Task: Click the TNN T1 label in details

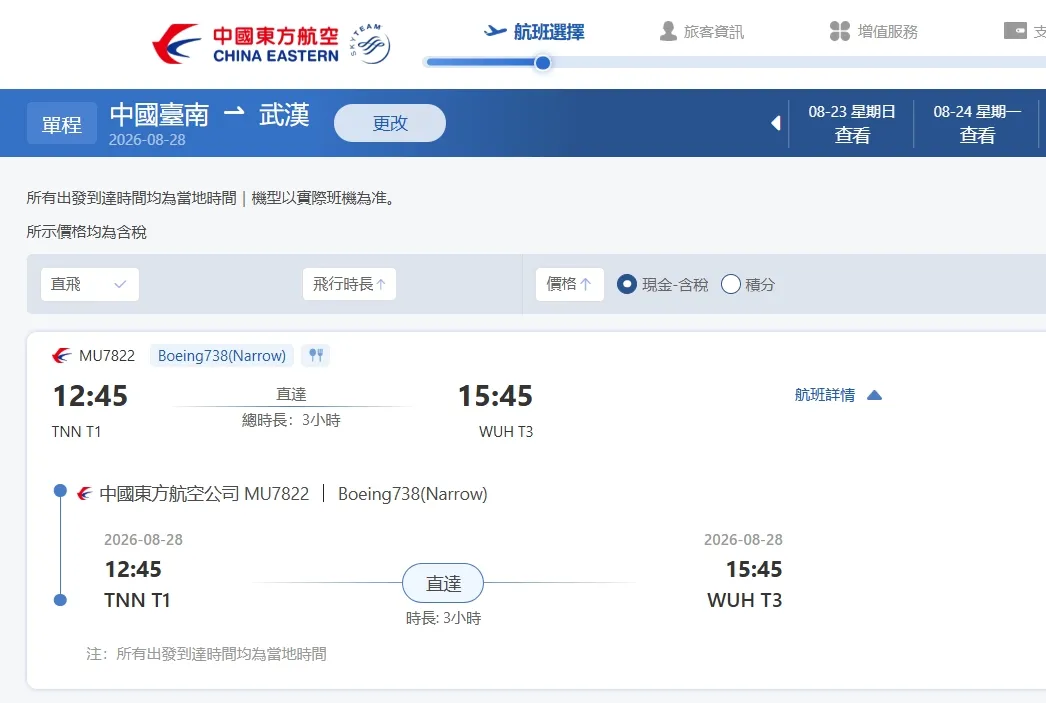Action: click(137, 600)
